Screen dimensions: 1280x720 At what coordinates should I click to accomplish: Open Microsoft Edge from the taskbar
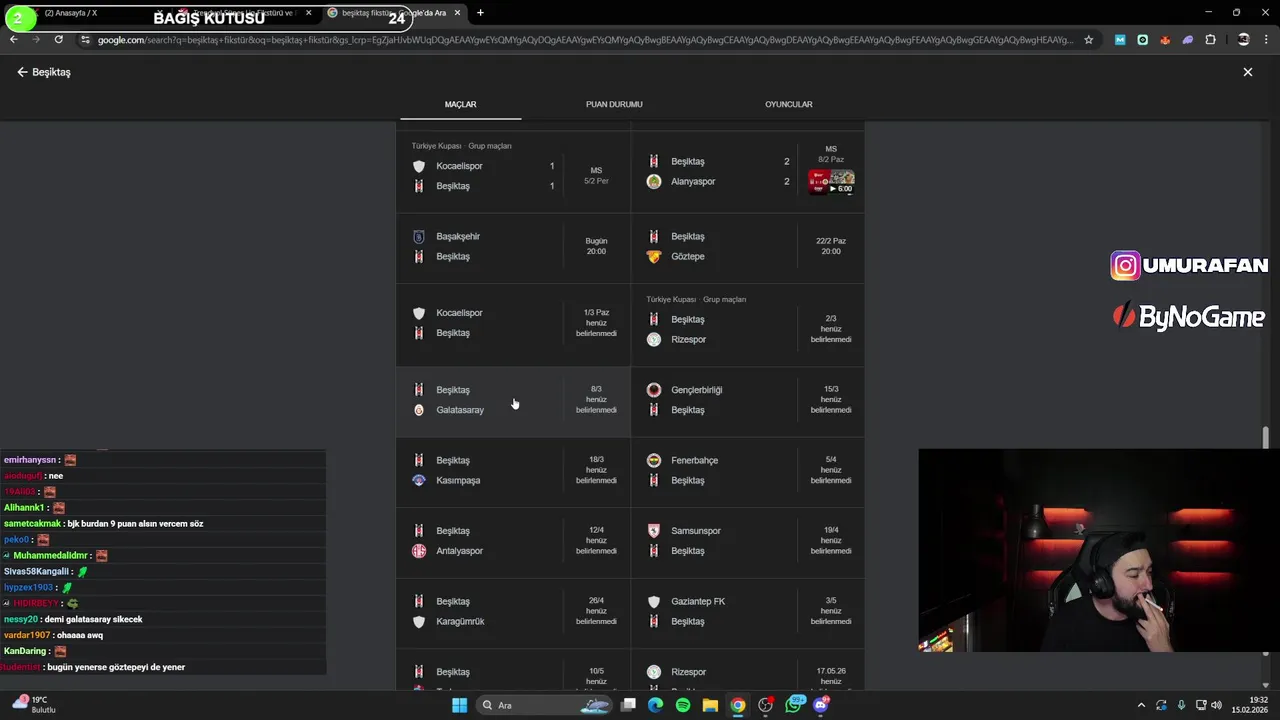(x=655, y=705)
